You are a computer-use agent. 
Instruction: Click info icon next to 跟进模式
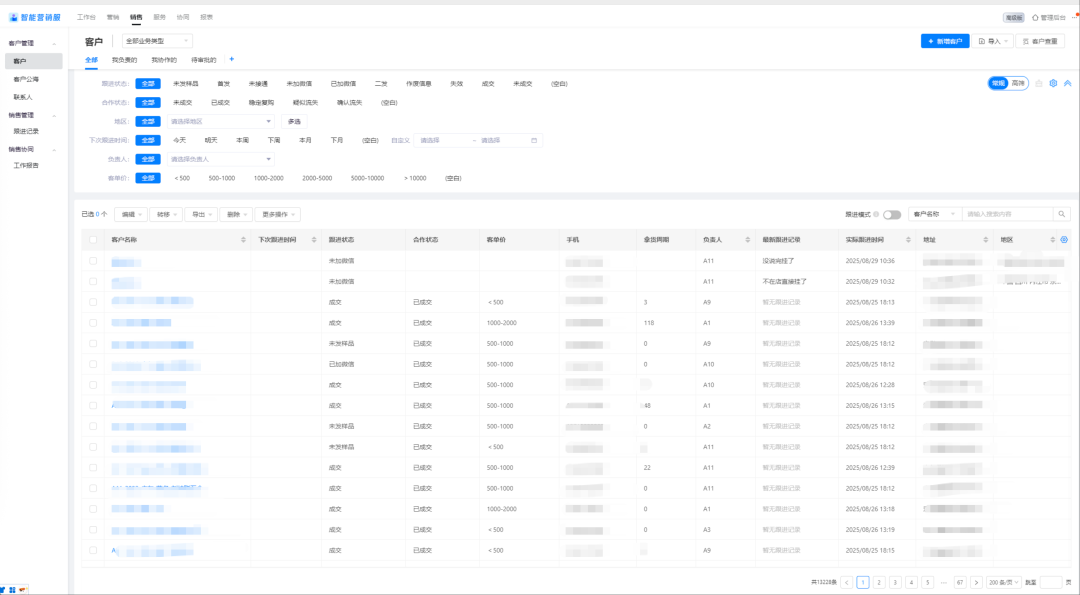pos(876,215)
